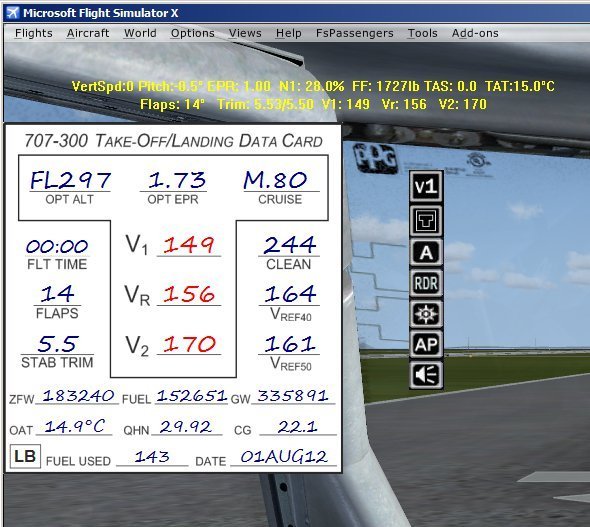Image resolution: width=590 pixels, height=527 pixels.
Task: Click the OAT 14.9°C value
Action: click(75, 427)
